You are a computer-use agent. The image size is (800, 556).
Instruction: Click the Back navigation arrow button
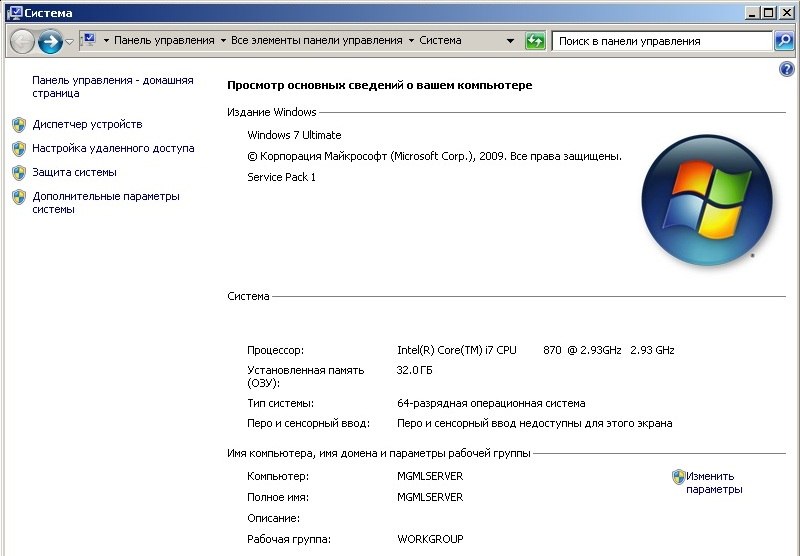[22, 42]
